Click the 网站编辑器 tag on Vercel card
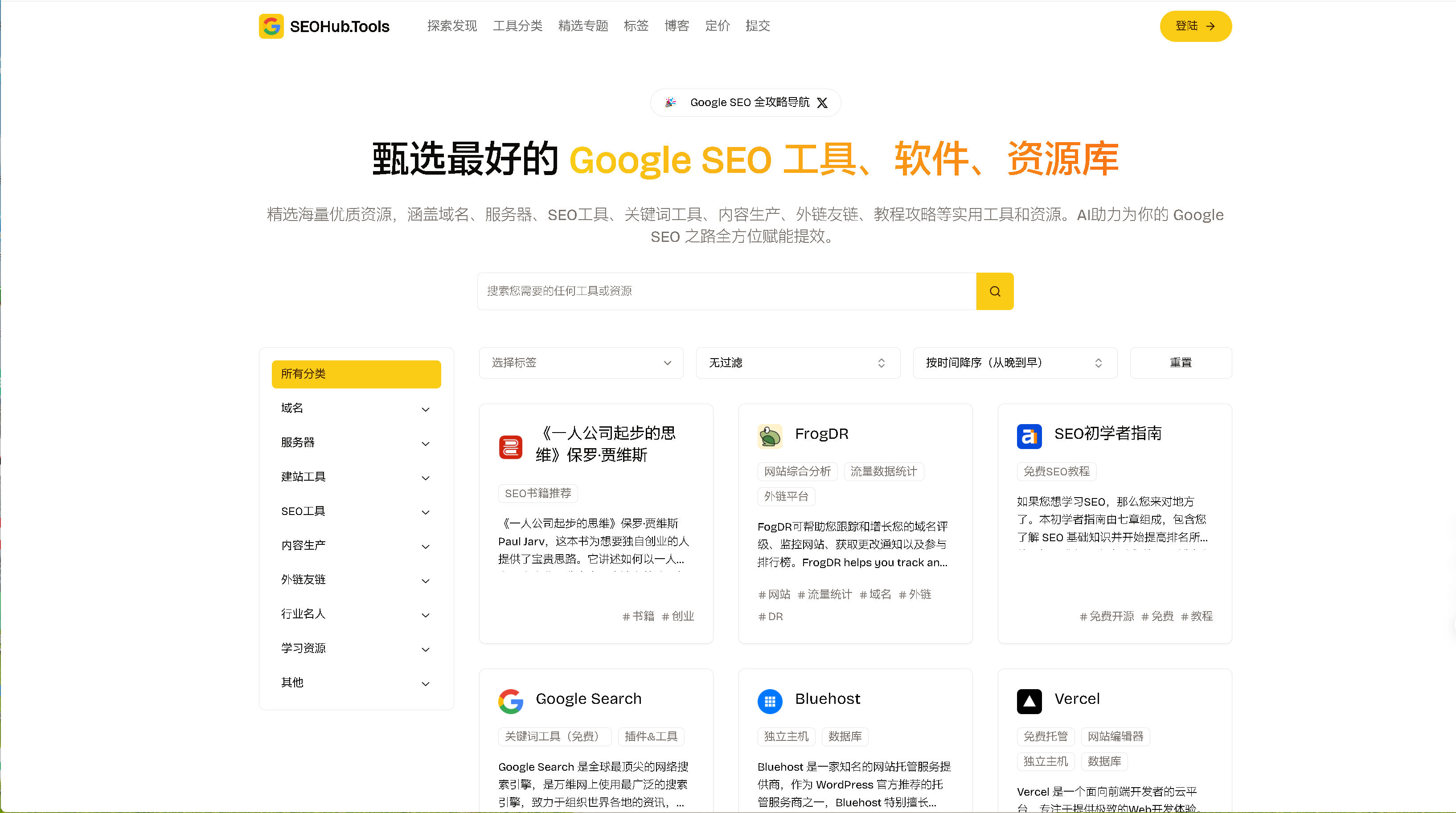The image size is (1456, 813). point(1115,736)
